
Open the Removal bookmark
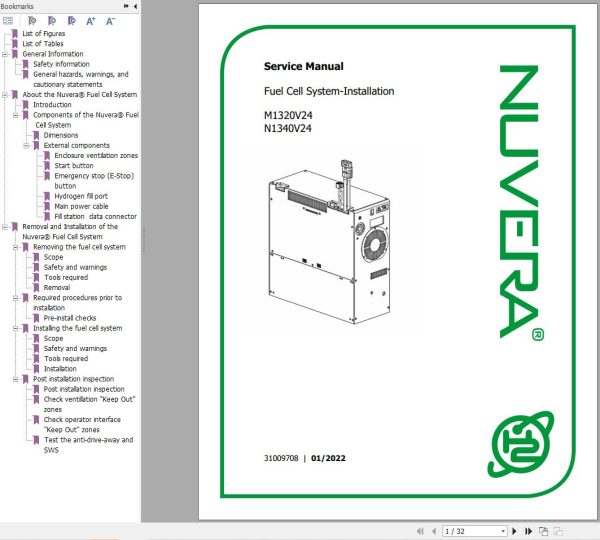[57, 287]
